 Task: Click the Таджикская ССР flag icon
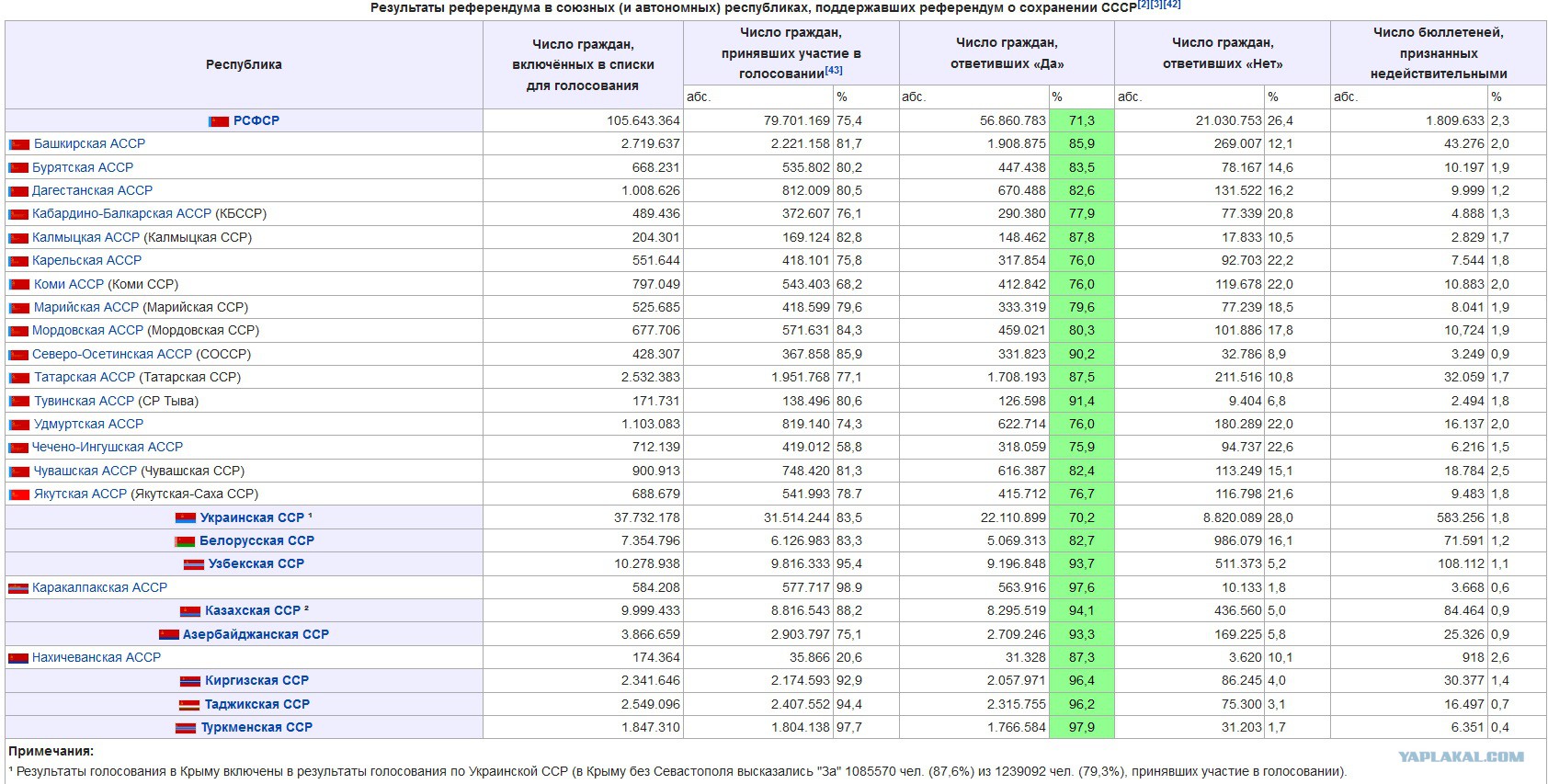tap(189, 705)
